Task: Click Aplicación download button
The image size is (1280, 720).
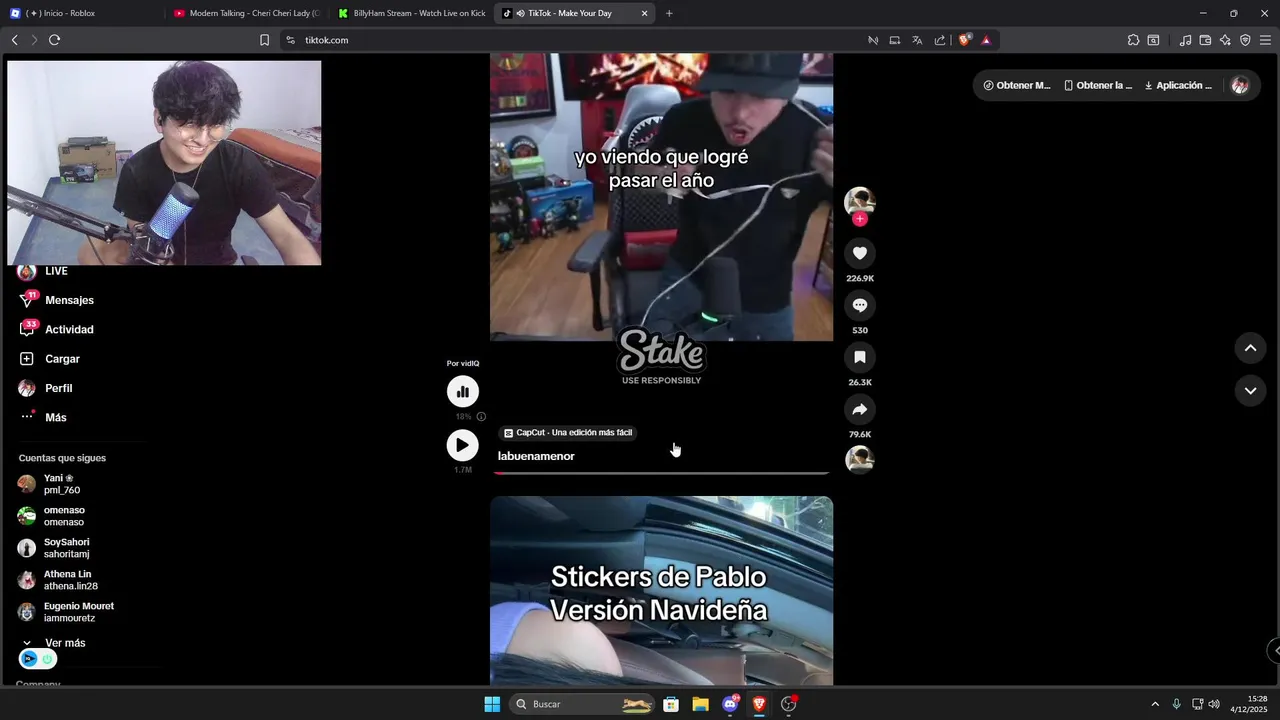Action: click(x=1178, y=85)
